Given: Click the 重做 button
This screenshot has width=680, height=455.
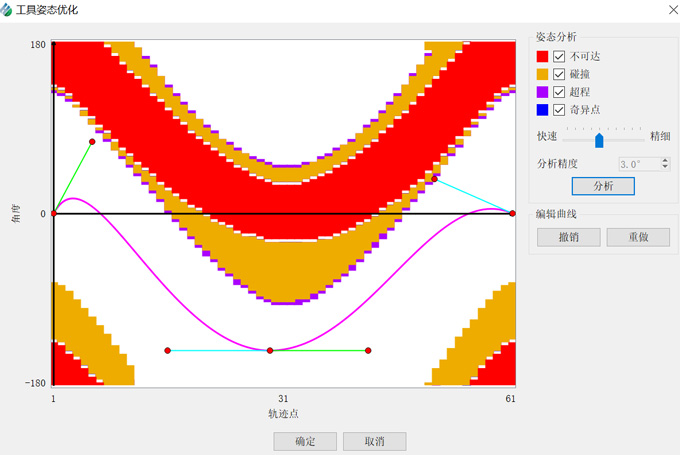Looking at the screenshot, I should pos(638,237).
